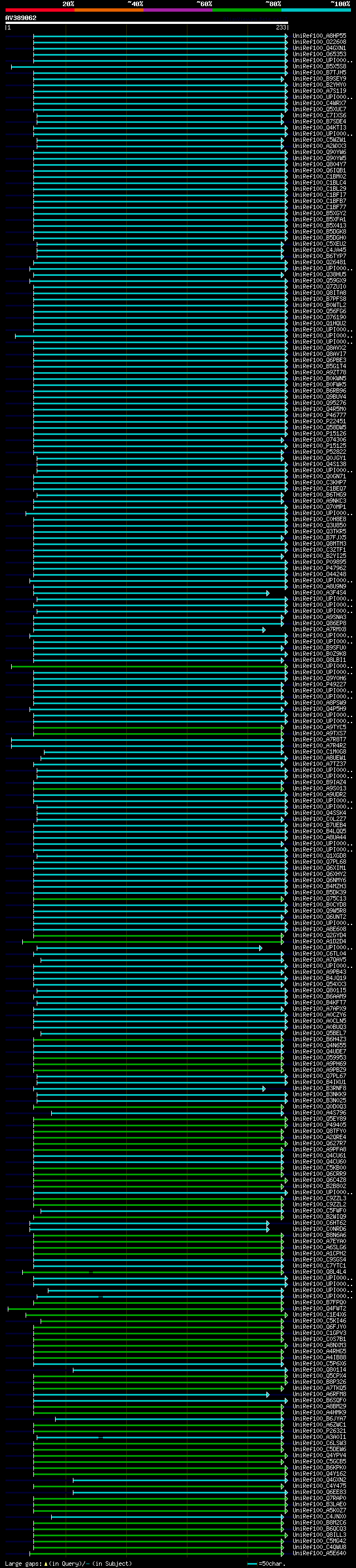Select the UniRef100_A3F4S4 entry
Viewport: 356px width, 1568px height.
click(319, 593)
